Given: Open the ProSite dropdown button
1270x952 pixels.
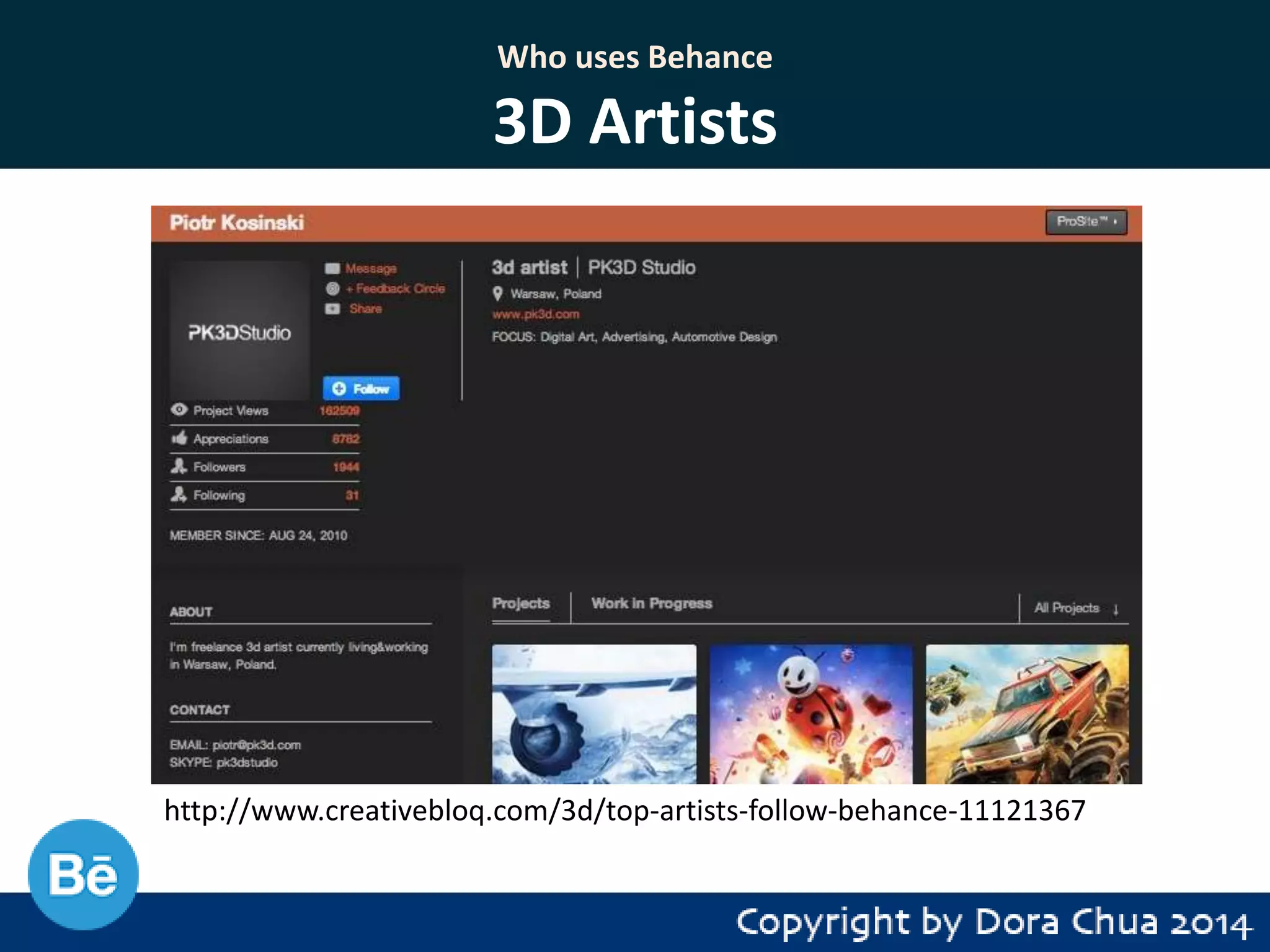Looking at the screenshot, I should click(x=1086, y=222).
